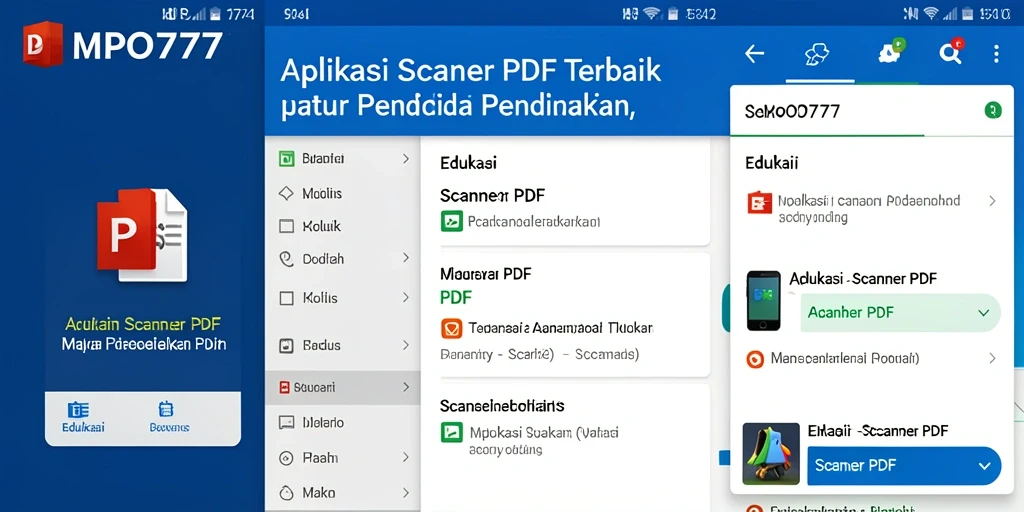Open the blue Scamer PDF dropdown
This screenshot has width=1024, height=512.
[904, 466]
